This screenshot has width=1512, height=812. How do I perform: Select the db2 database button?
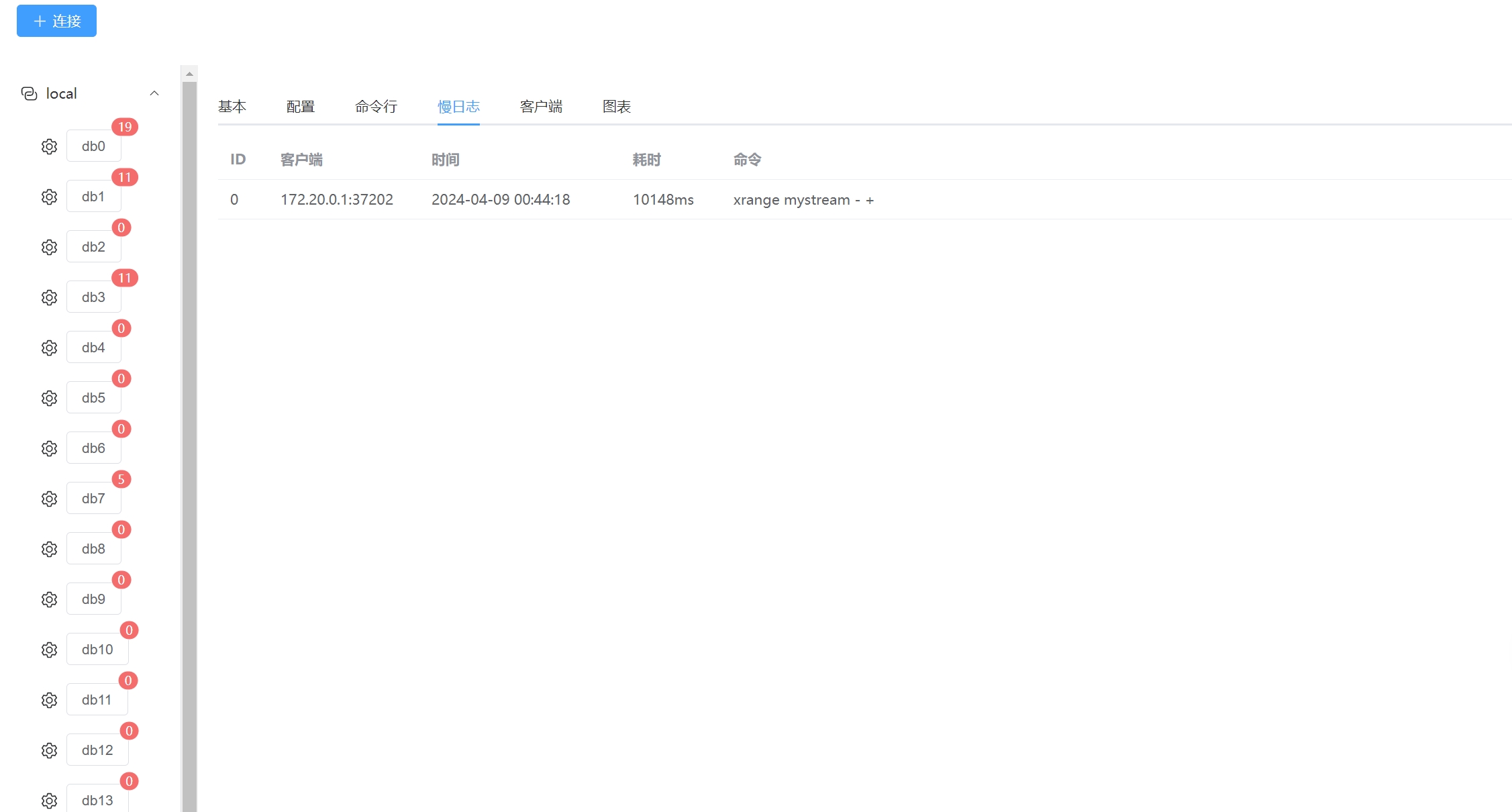coord(93,247)
